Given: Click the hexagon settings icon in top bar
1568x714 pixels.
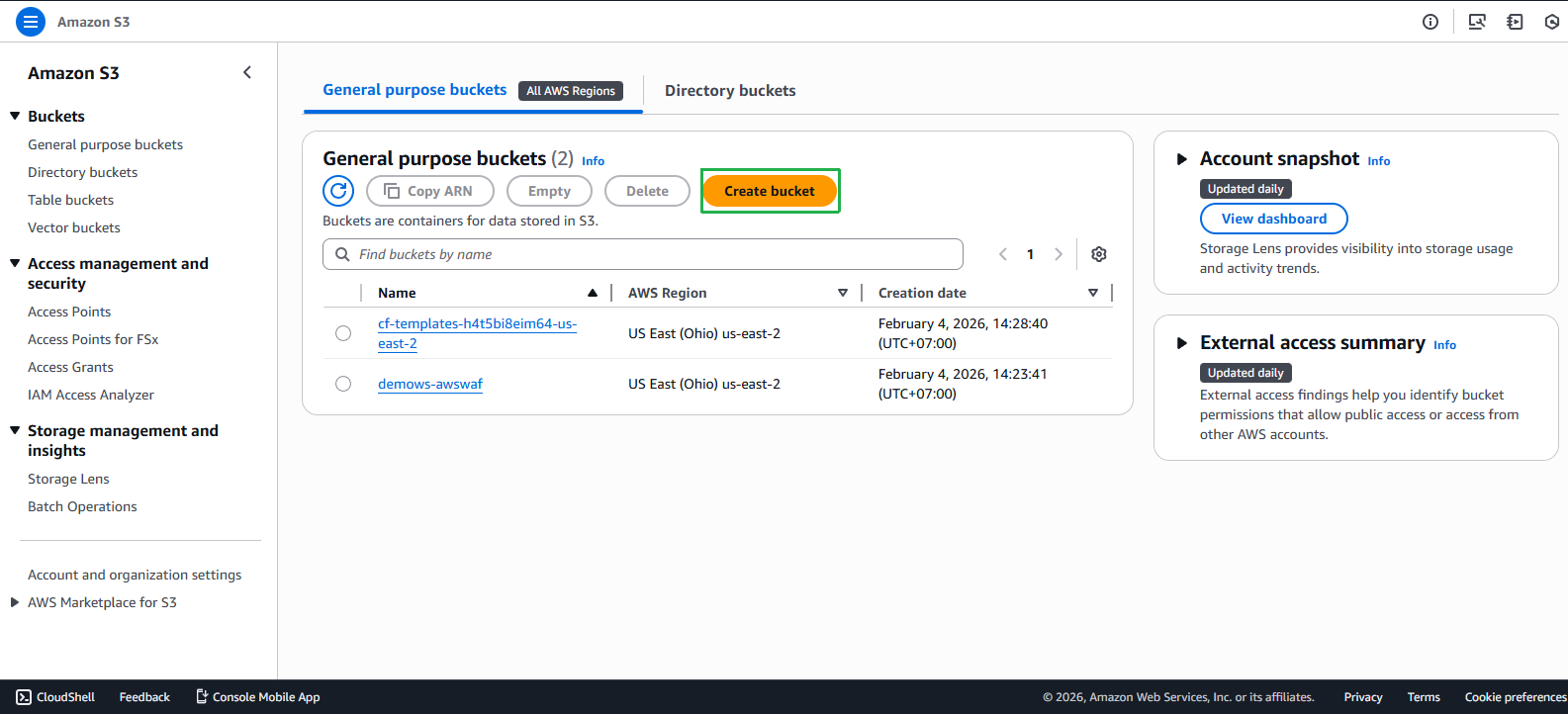Looking at the screenshot, I should (1552, 22).
